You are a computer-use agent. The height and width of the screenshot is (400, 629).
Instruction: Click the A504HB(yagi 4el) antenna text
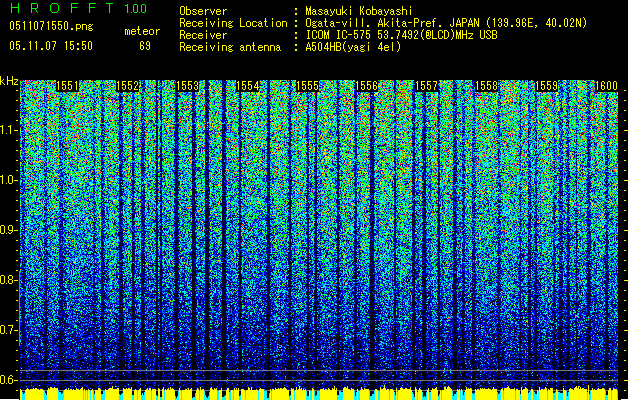point(353,47)
